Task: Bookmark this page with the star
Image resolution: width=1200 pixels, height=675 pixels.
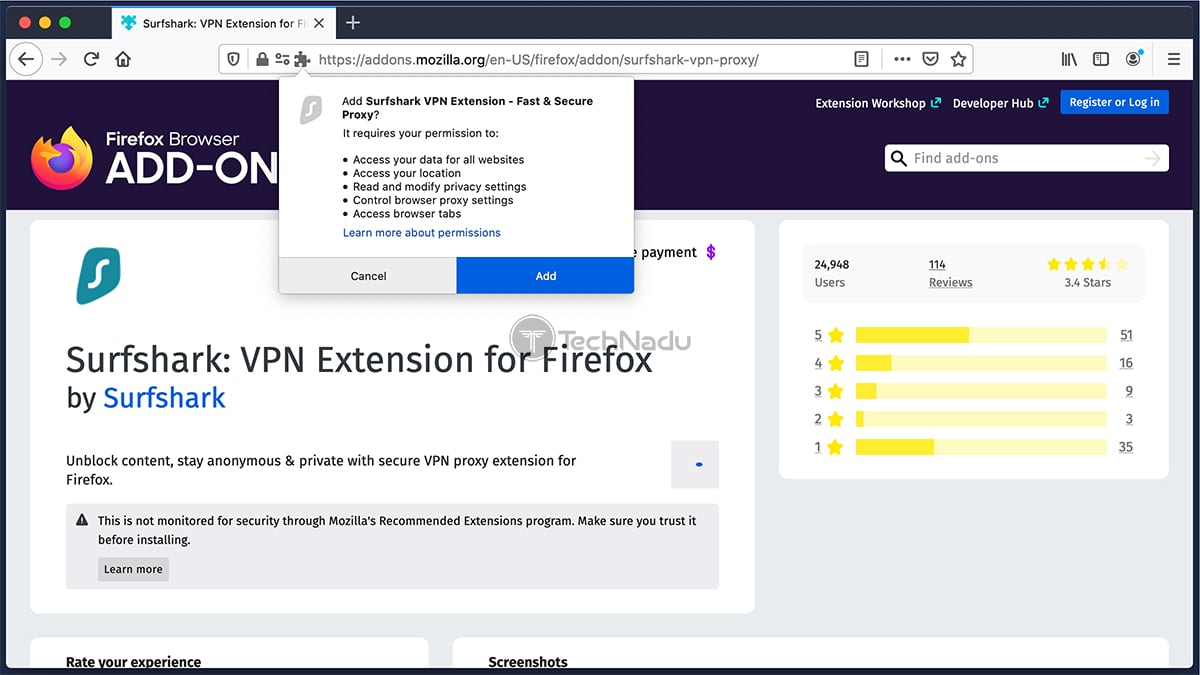Action: click(x=958, y=59)
